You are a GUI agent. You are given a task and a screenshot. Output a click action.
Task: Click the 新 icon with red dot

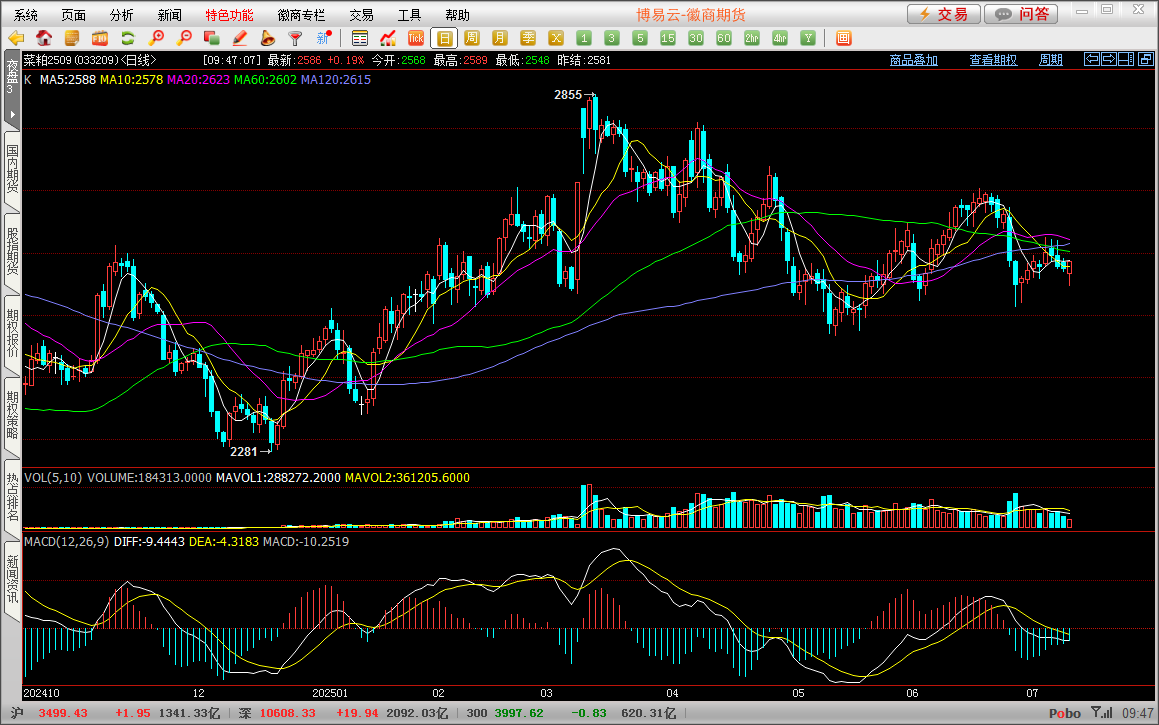(324, 38)
